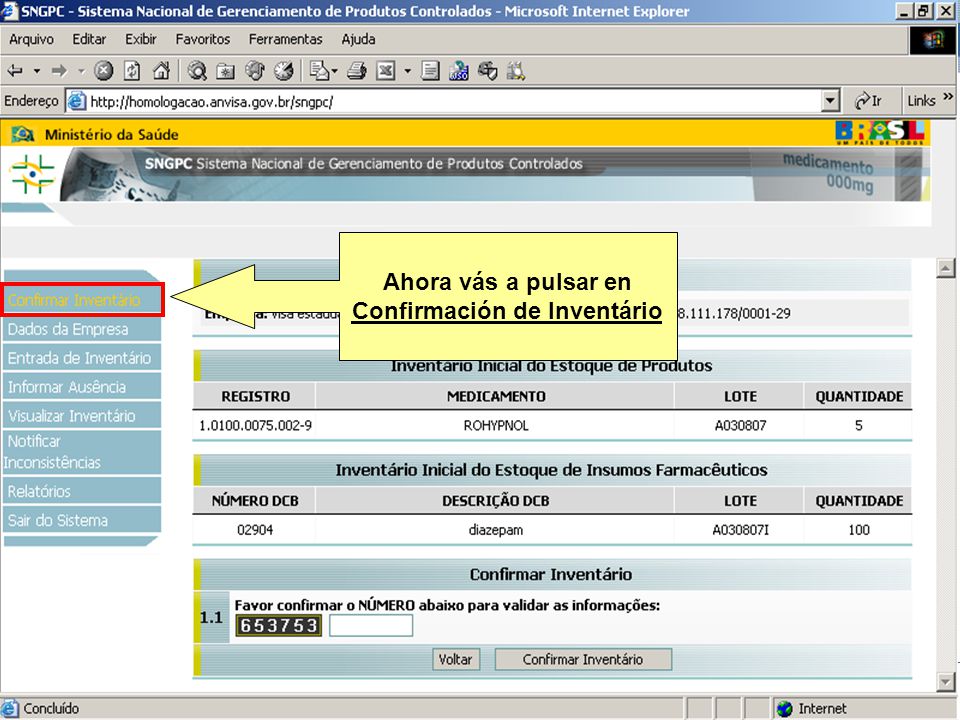Go back with the Back arrow
Viewport: 960px width, 720px height.
pos(15,71)
